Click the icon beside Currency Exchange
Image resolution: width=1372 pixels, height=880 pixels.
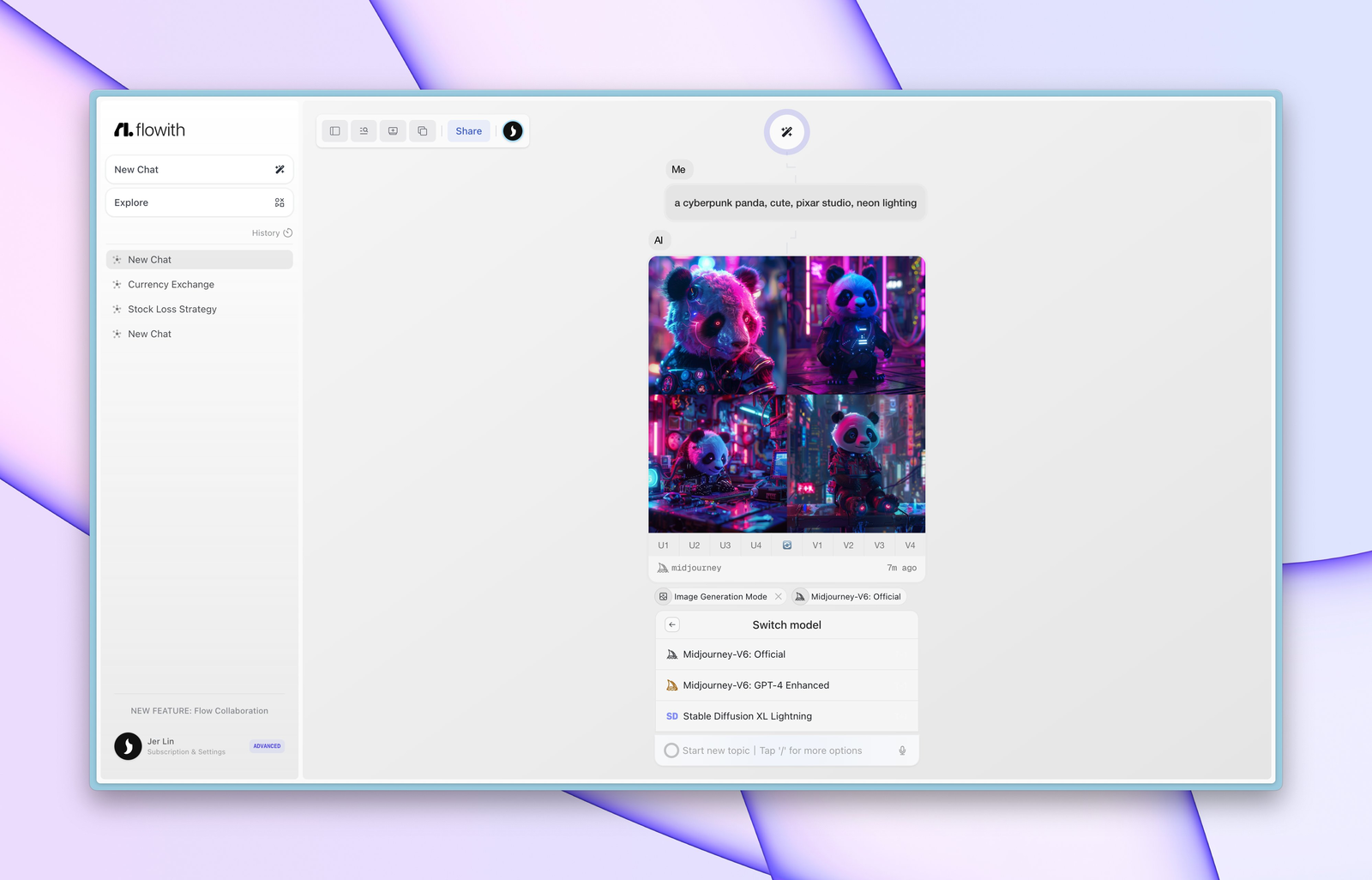pyautogui.click(x=117, y=285)
